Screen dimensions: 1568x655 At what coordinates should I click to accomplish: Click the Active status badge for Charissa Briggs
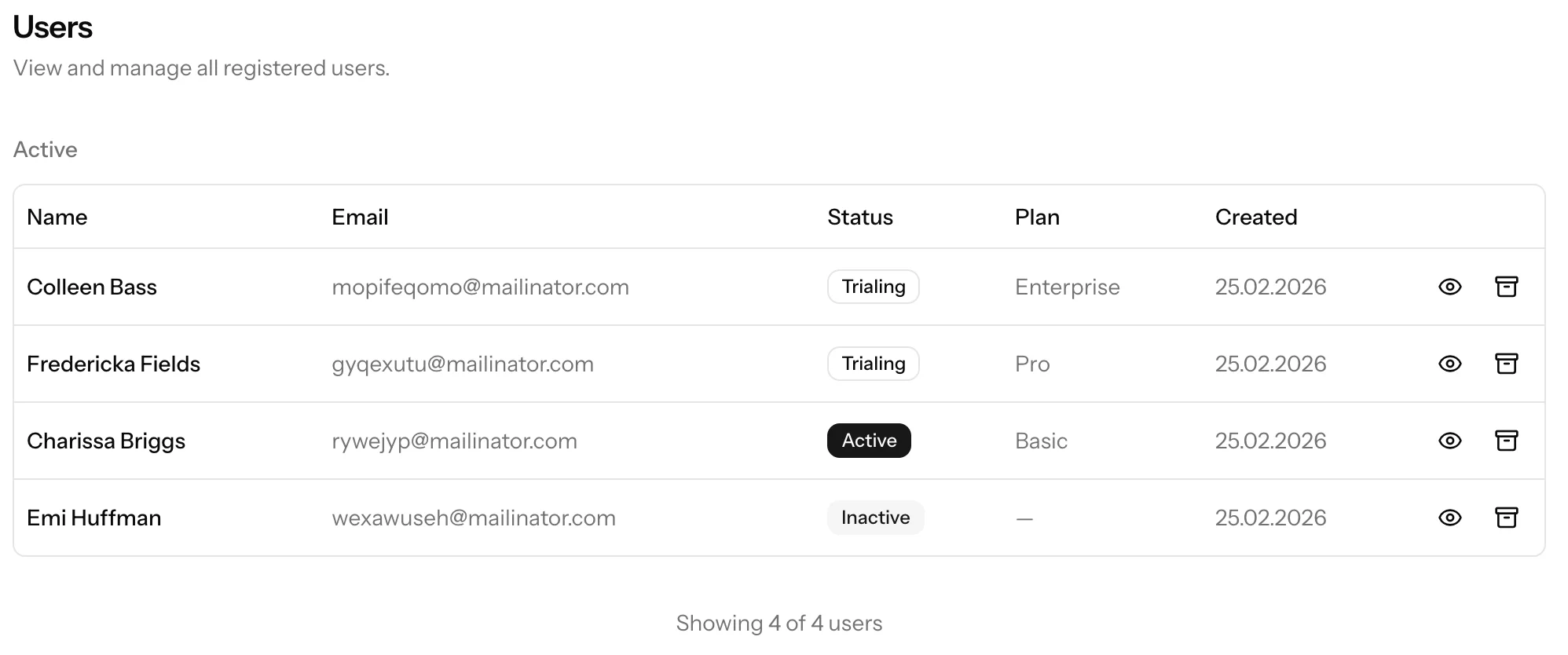(x=869, y=441)
